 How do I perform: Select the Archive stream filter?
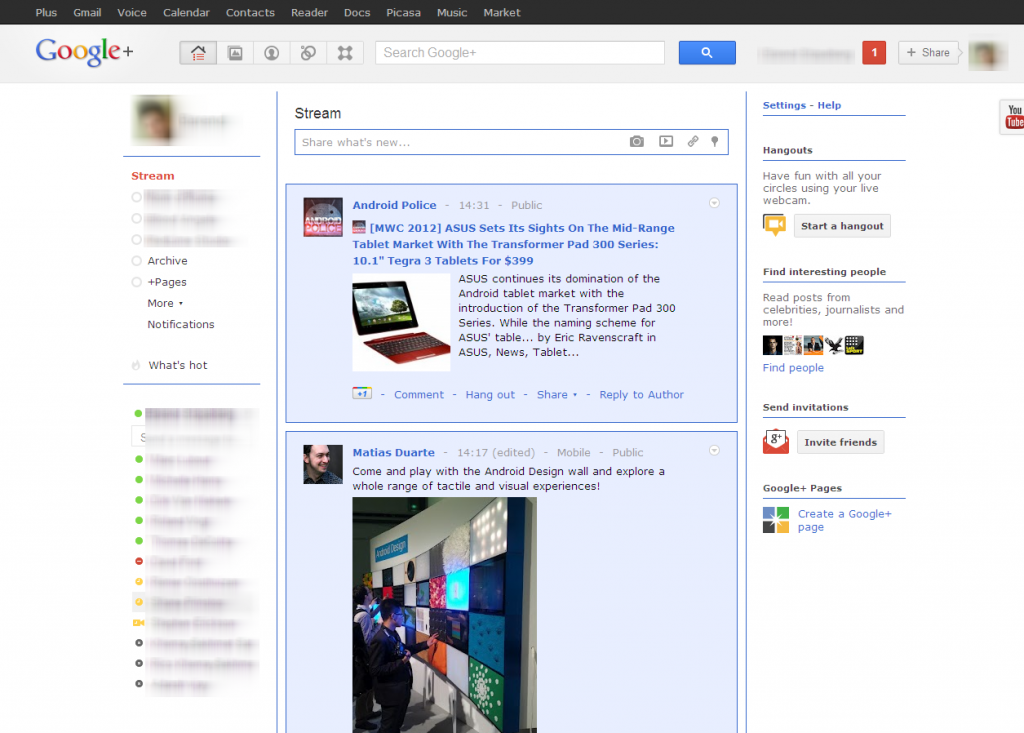(167, 261)
